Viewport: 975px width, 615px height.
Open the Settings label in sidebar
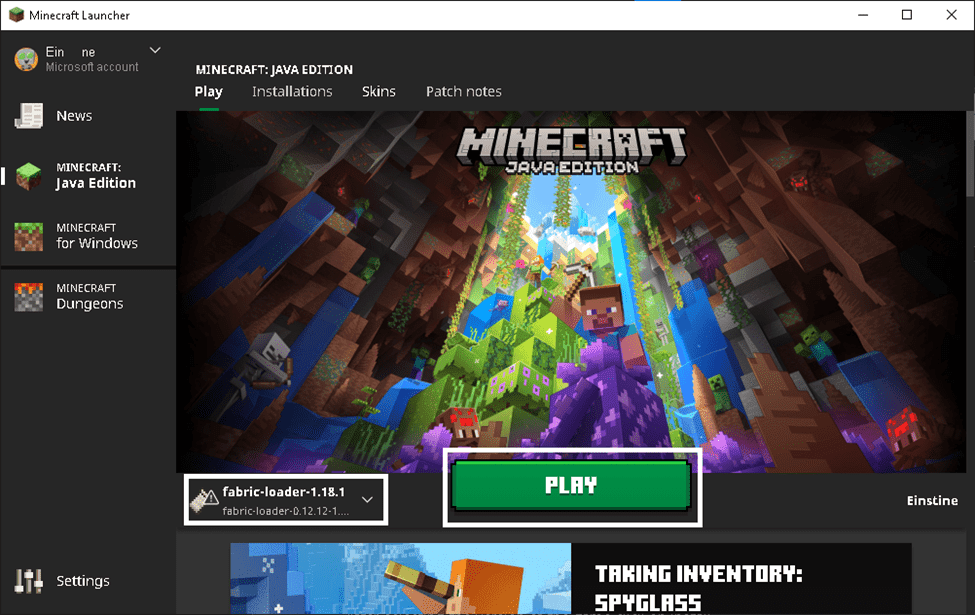83,581
